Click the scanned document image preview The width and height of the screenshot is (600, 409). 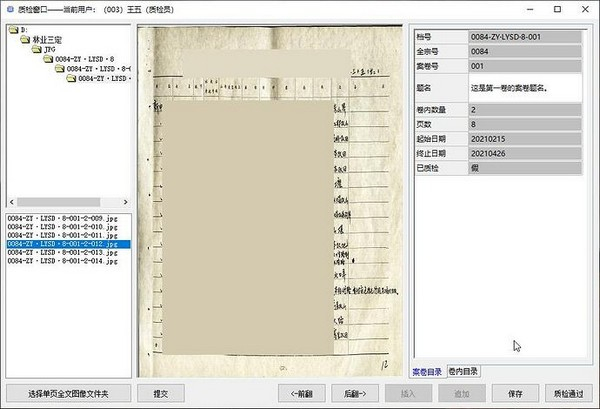click(270, 200)
